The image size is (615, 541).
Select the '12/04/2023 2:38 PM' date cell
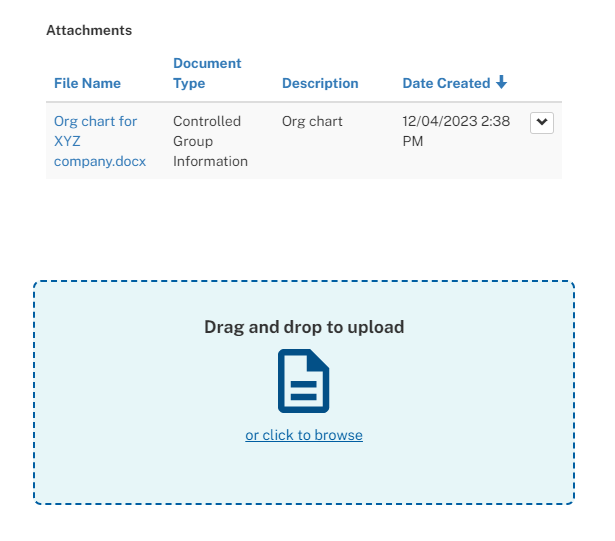click(x=456, y=131)
